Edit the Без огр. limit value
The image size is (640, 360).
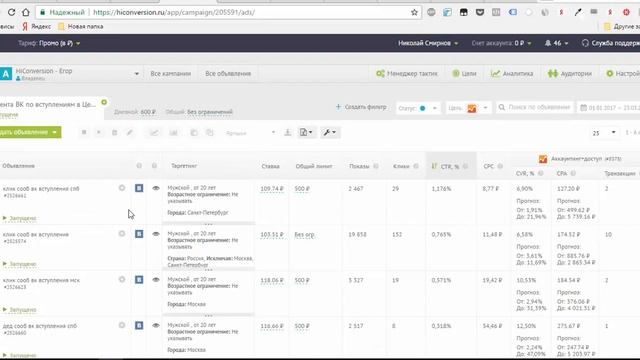tap(304, 235)
